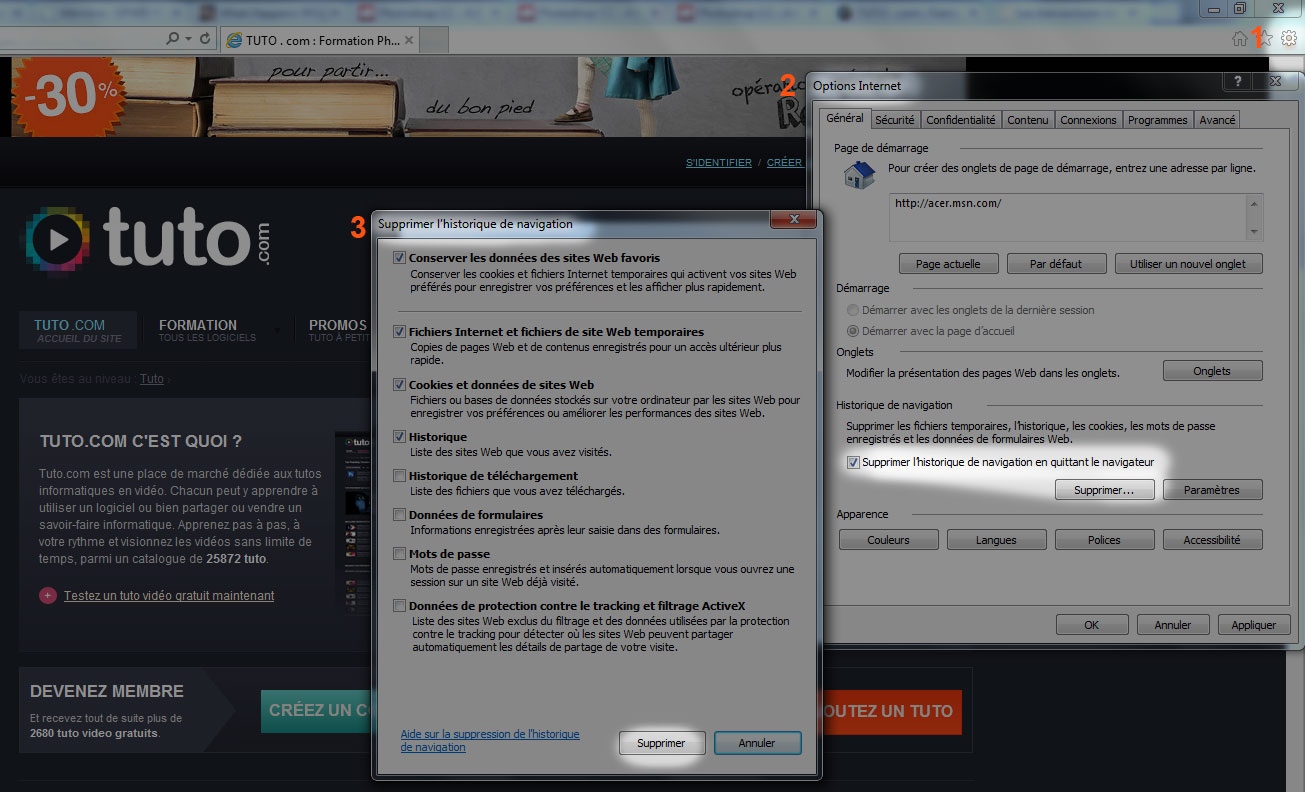Open Aide sur la suppression de l'historique link
1305x792 pixels.
[489, 740]
